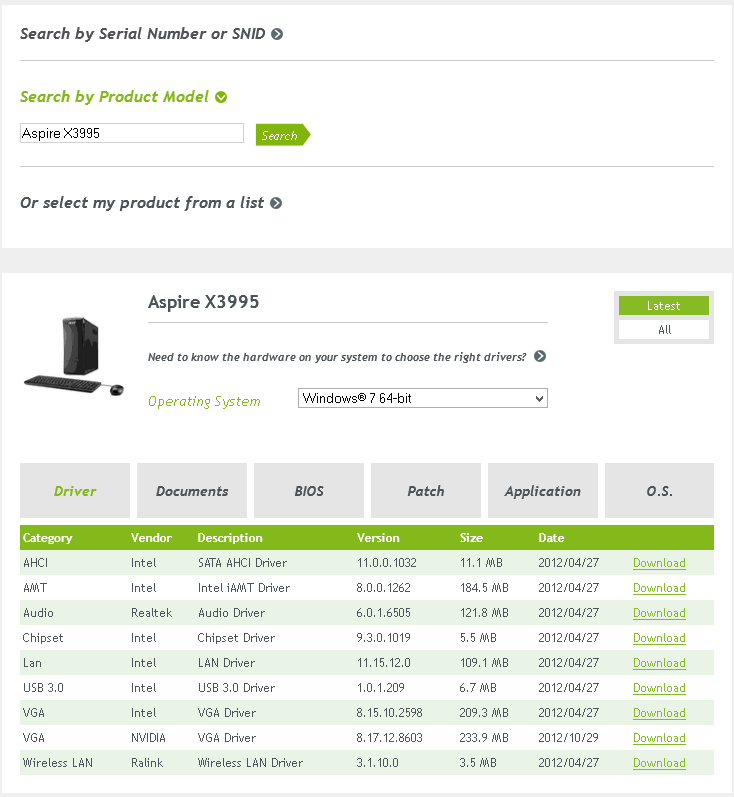The image size is (734, 797).
Task: Click the version cell 11.0.0.1032
Action: click(386, 563)
